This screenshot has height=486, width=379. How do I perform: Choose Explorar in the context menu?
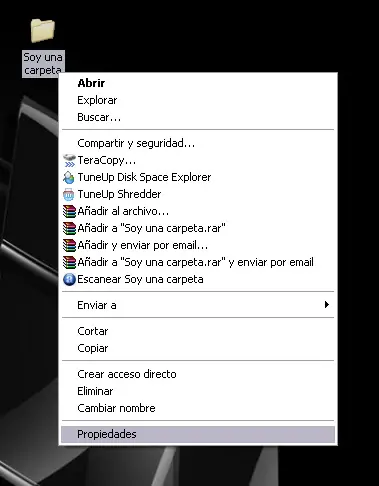[x=198, y=100]
